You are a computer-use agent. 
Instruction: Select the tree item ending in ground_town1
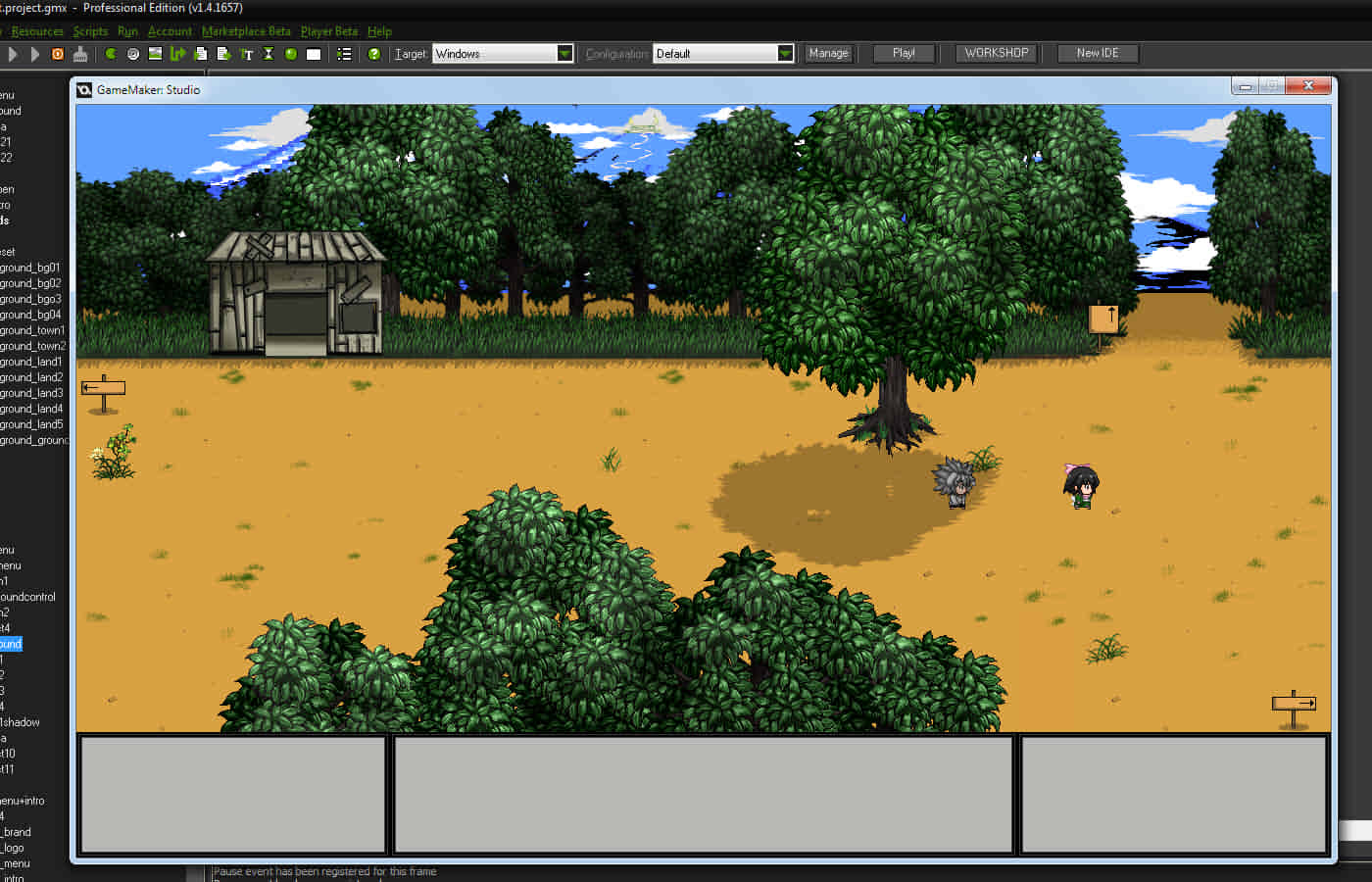32,330
